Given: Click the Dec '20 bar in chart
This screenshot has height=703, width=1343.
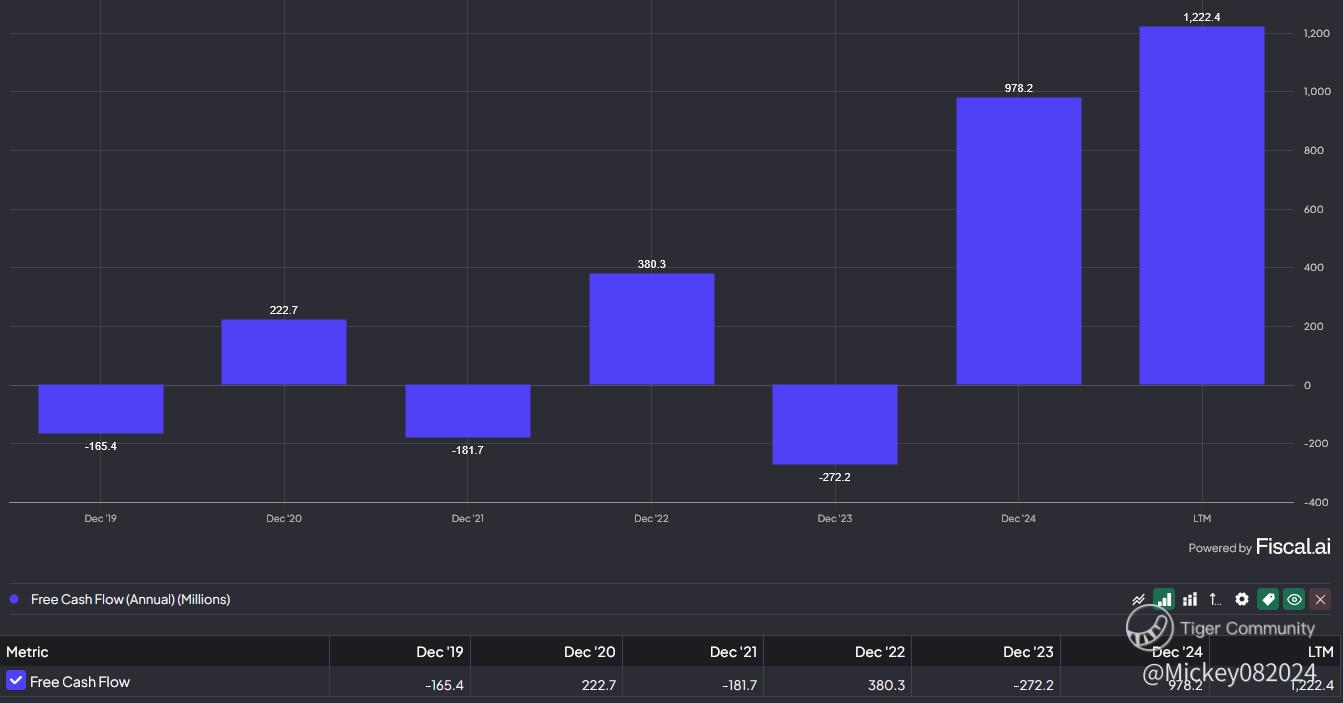Looking at the screenshot, I should 284,352.
